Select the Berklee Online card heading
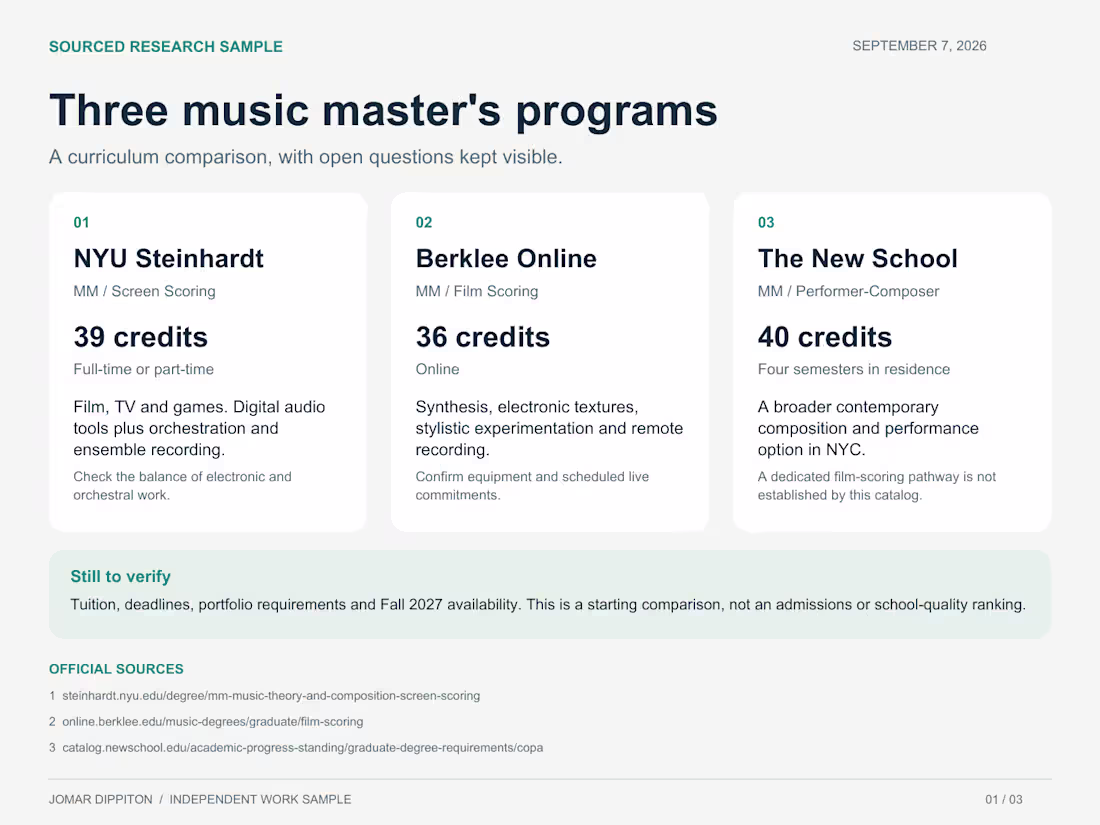This screenshot has width=1100, height=825. (x=506, y=258)
